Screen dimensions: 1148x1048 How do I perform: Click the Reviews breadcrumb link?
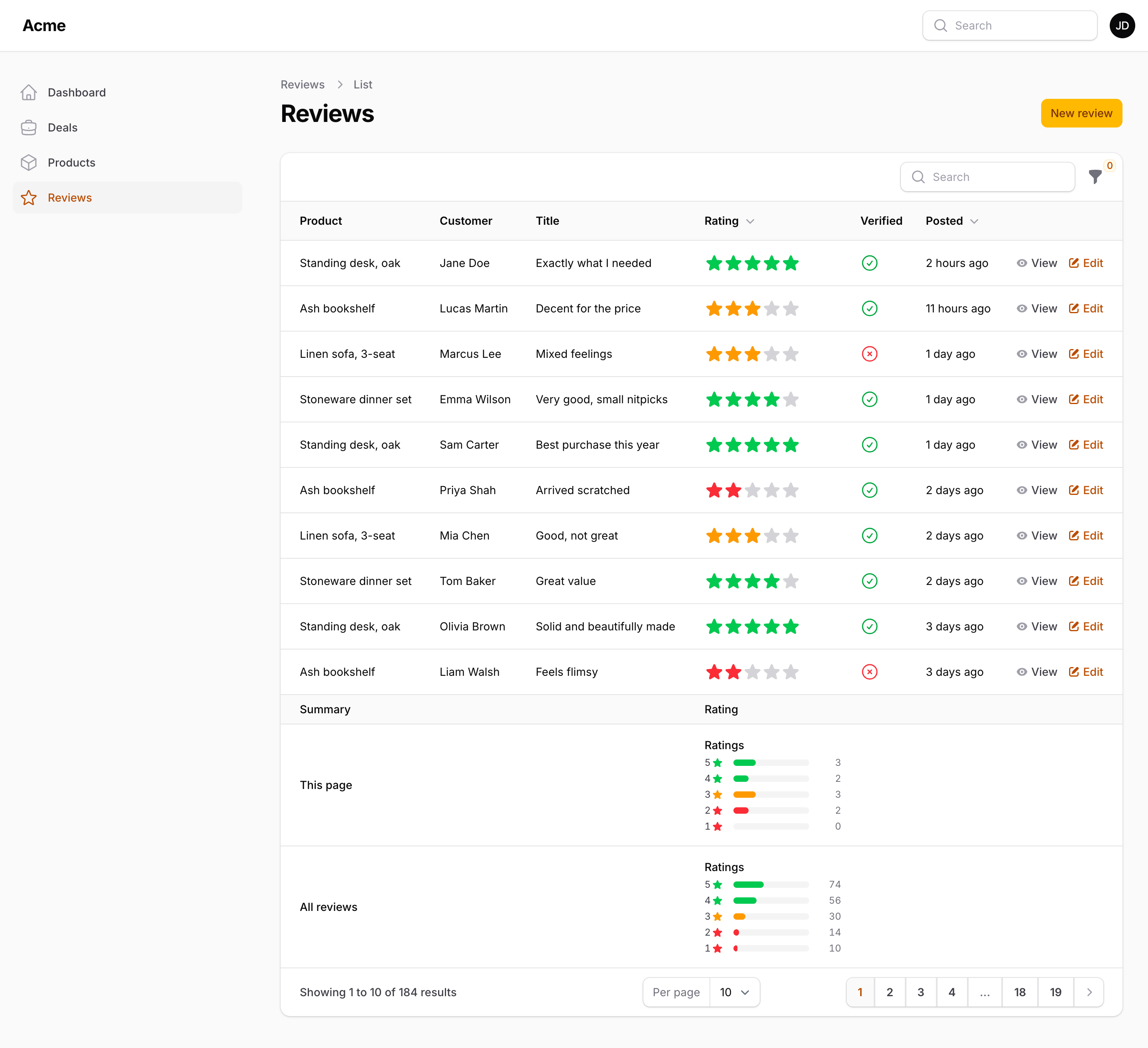click(x=303, y=84)
